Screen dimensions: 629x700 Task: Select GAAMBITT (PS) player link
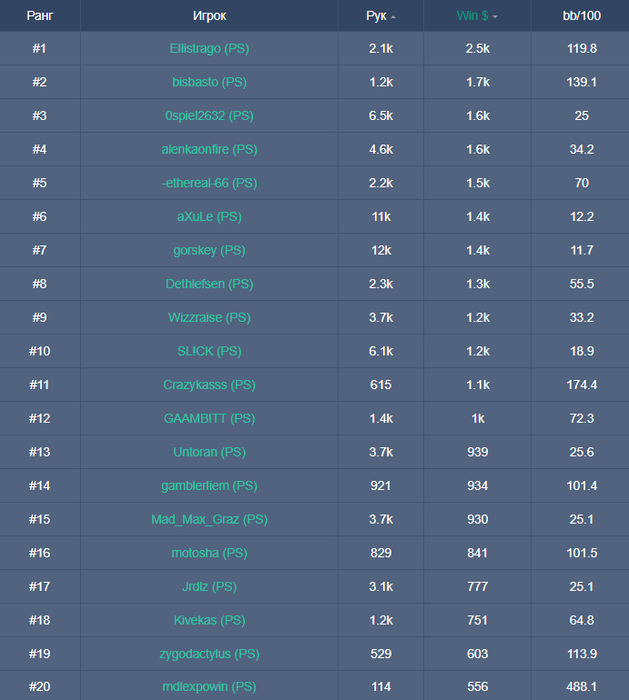[209, 418]
